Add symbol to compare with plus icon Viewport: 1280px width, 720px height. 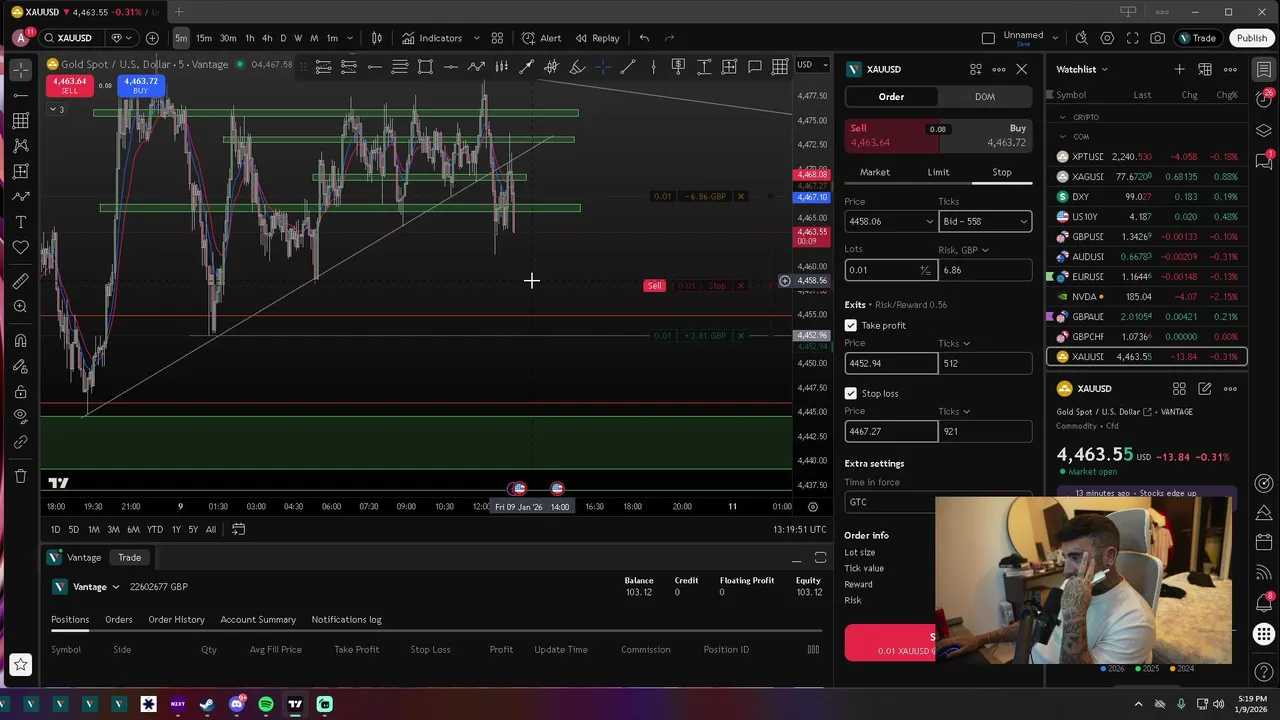coord(152,38)
